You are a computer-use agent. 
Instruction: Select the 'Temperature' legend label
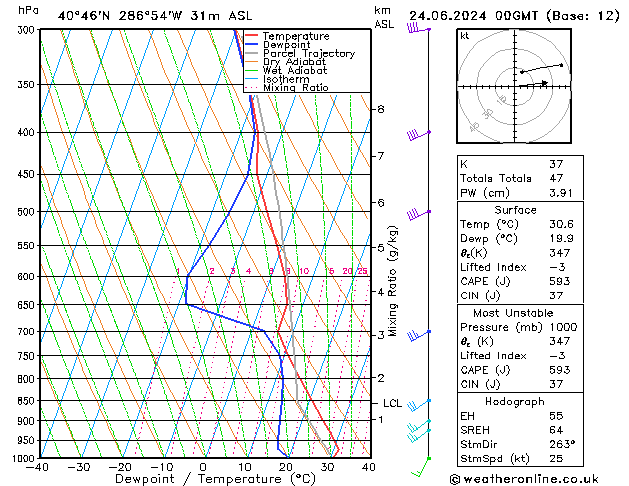(x=296, y=36)
